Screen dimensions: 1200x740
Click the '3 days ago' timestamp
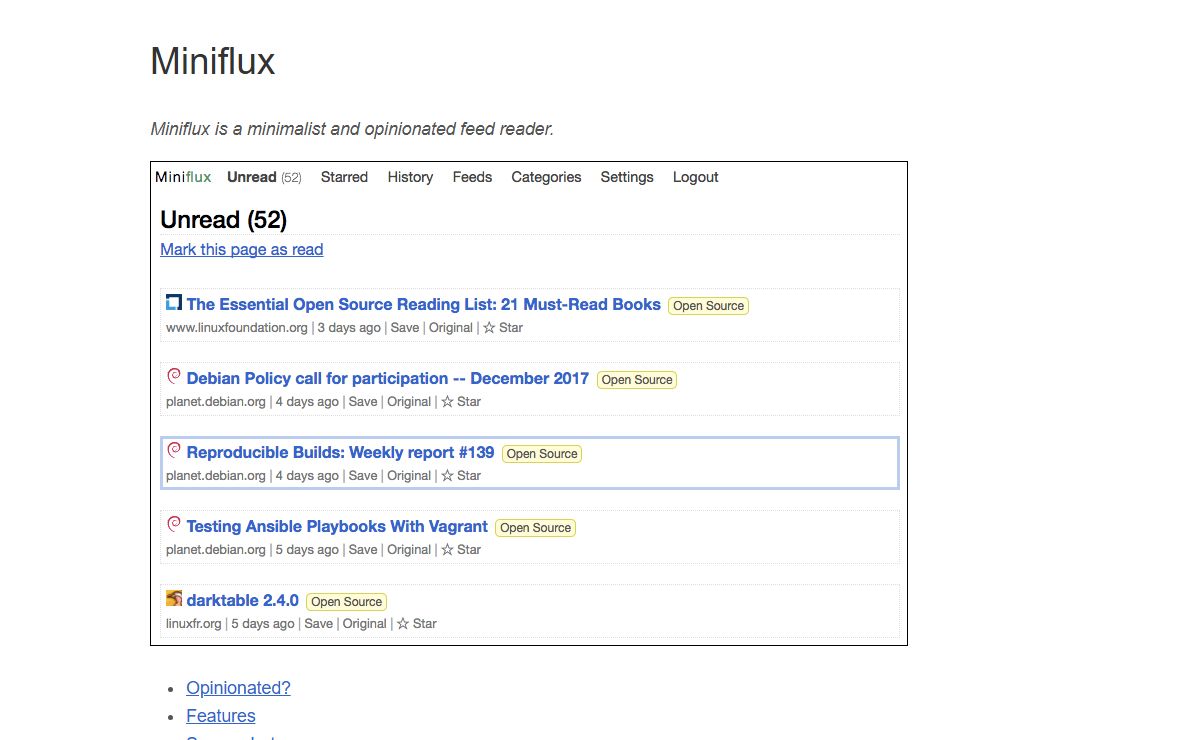point(349,328)
